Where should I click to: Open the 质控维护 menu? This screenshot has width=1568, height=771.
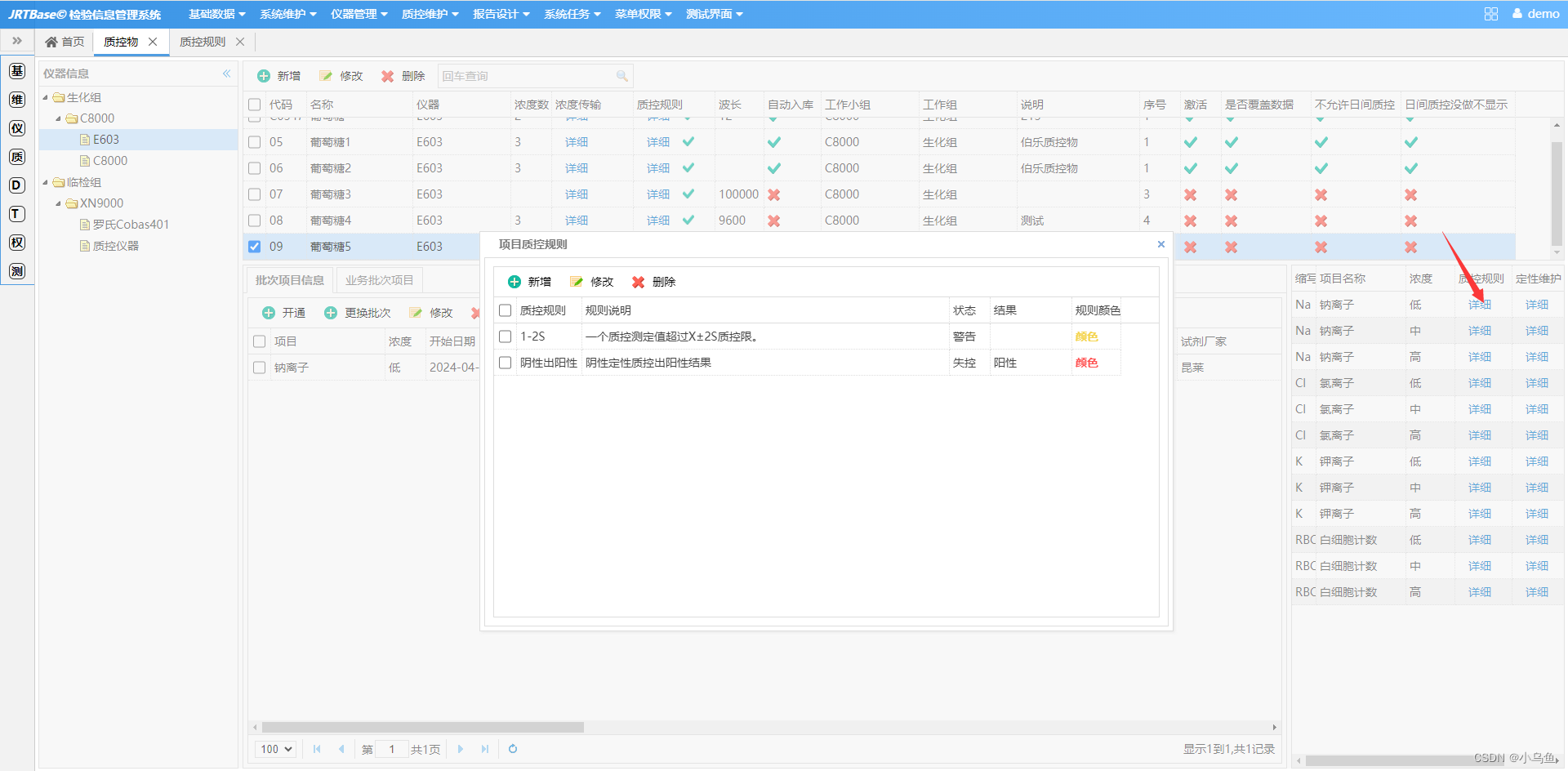[x=430, y=14]
